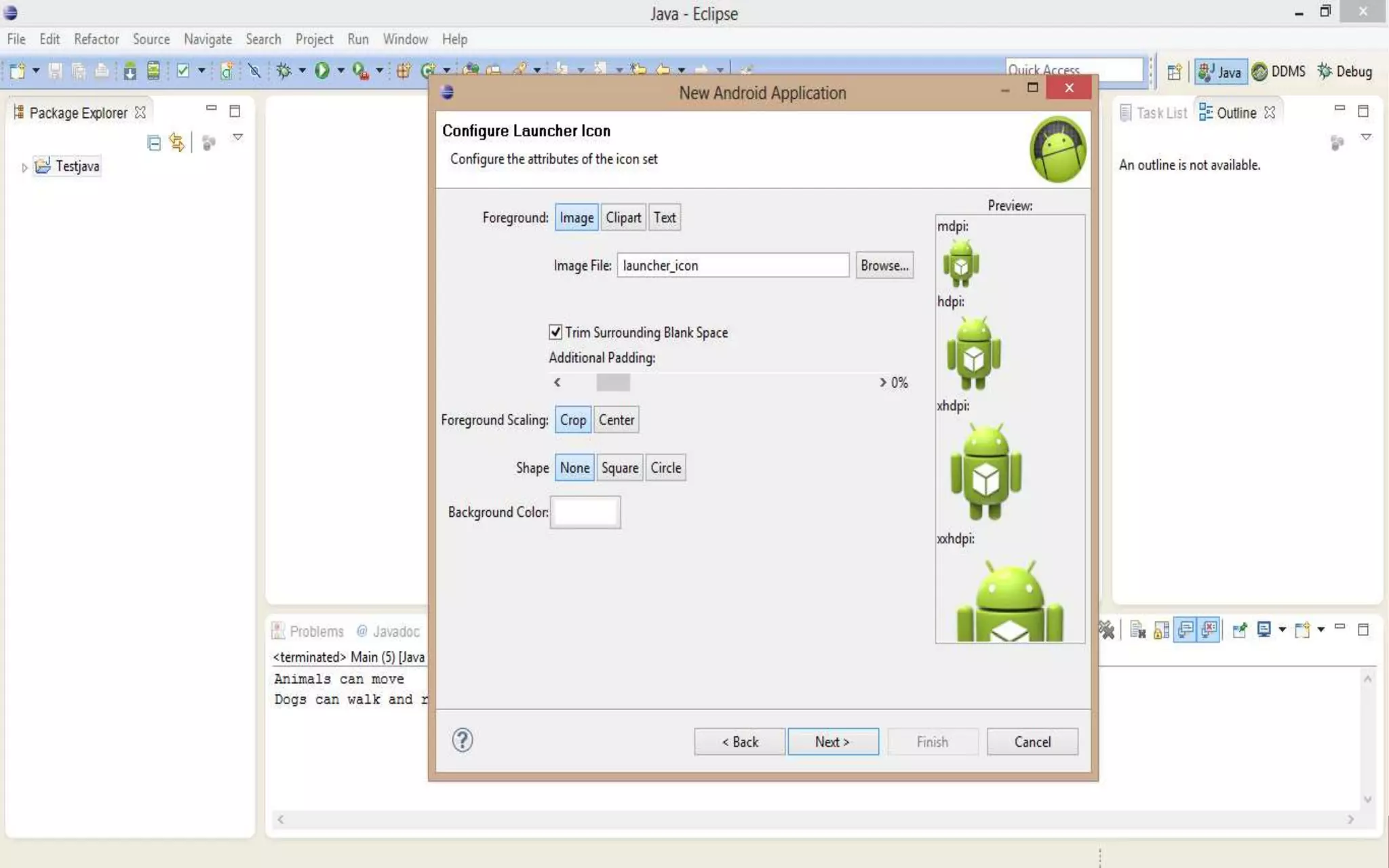Open the Refactor menu
1389x868 pixels.
pos(96,39)
